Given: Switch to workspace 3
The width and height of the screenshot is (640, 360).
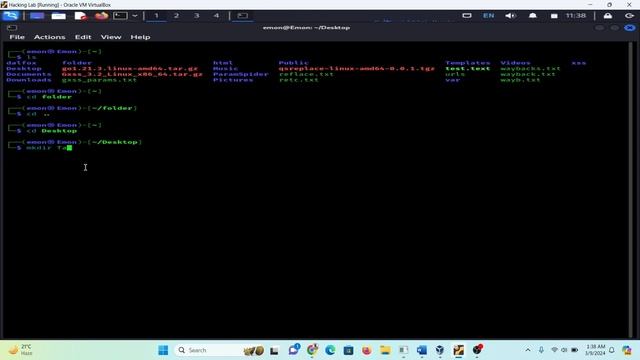Looking at the screenshot, I should (x=196, y=16).
